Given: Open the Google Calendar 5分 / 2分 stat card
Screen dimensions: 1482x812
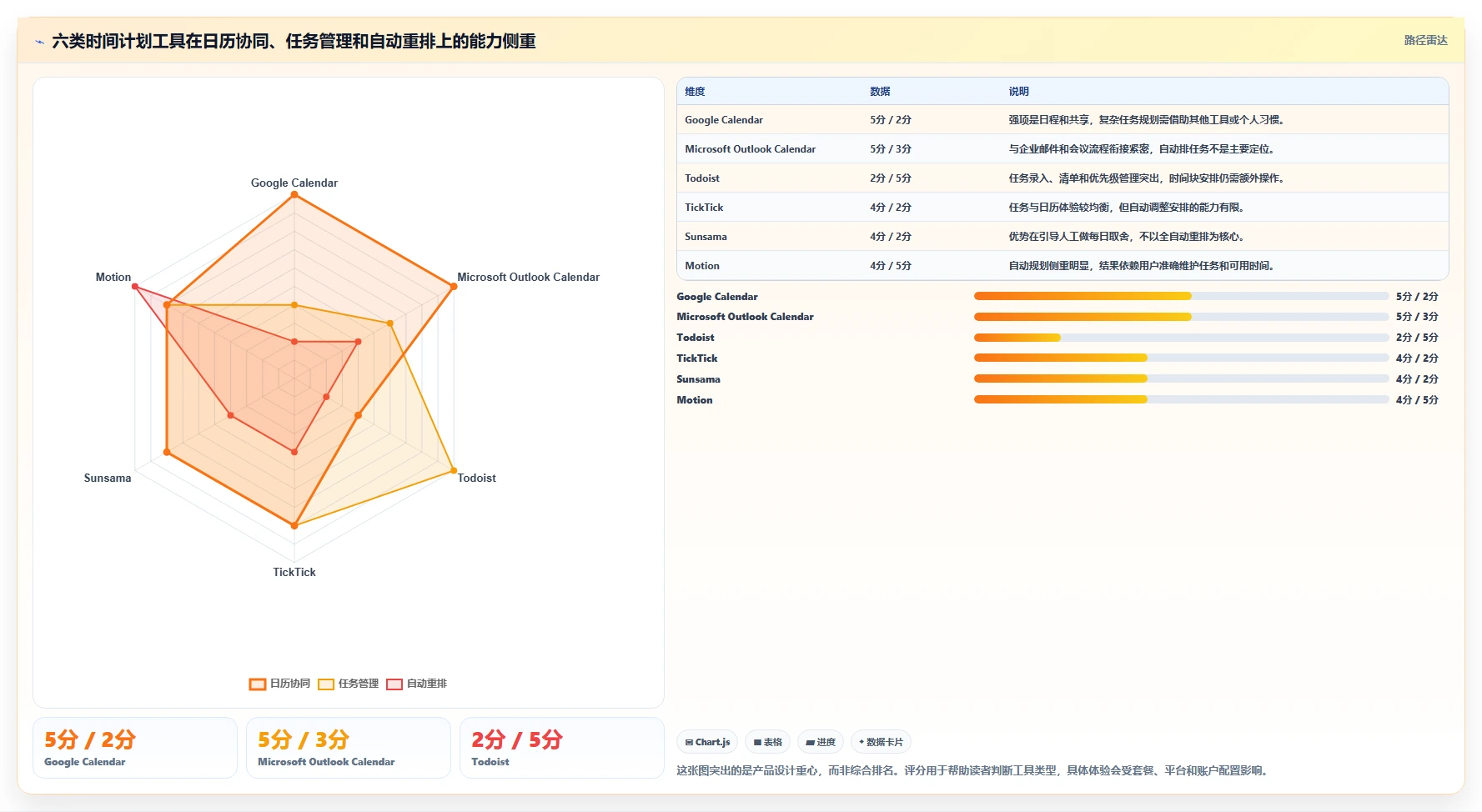Looking at the screenshot, I should point(135,748).
